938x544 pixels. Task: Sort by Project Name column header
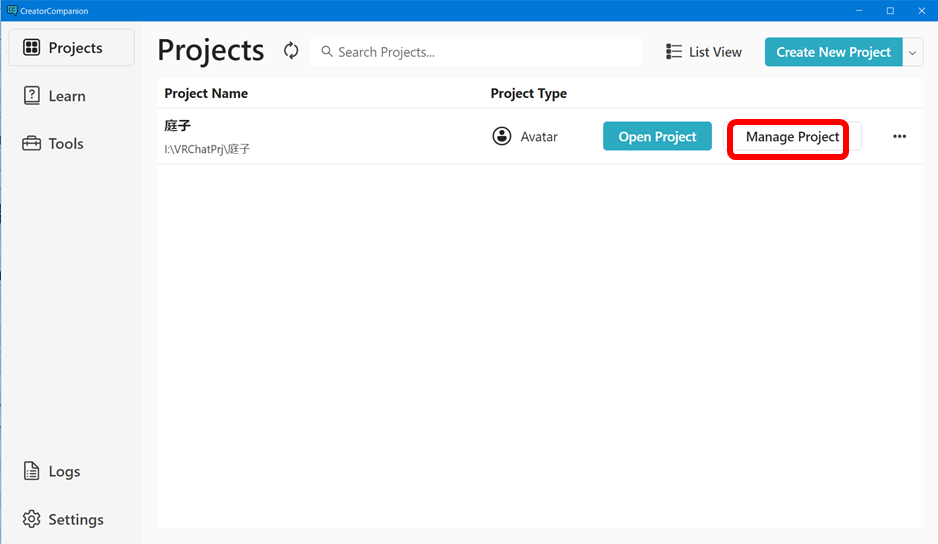coord(206,94)
